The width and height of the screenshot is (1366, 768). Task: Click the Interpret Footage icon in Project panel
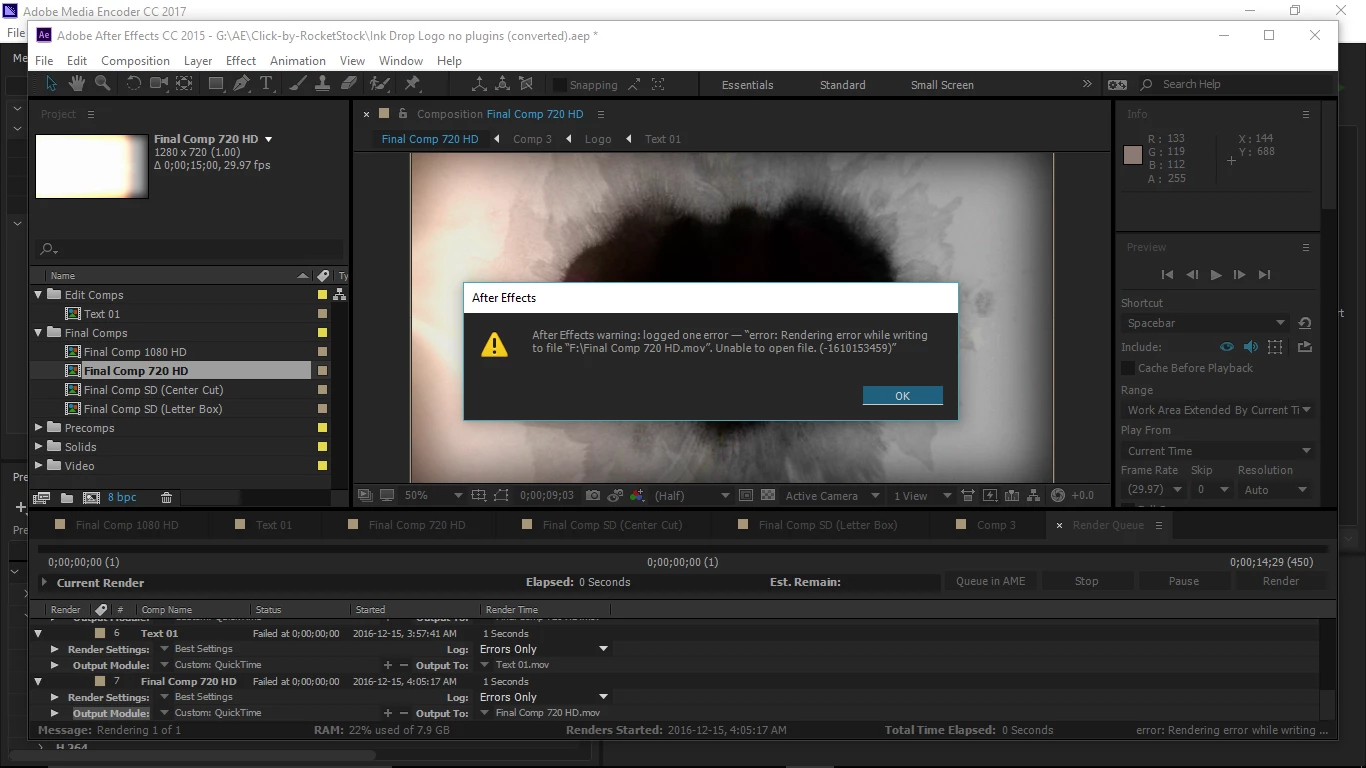(x=42, y=497)
